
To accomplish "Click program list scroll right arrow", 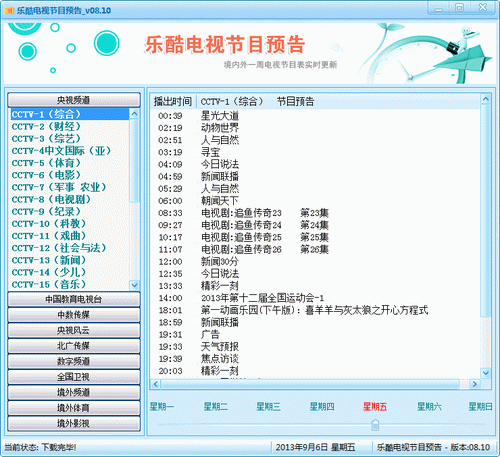I will (475, 384).
